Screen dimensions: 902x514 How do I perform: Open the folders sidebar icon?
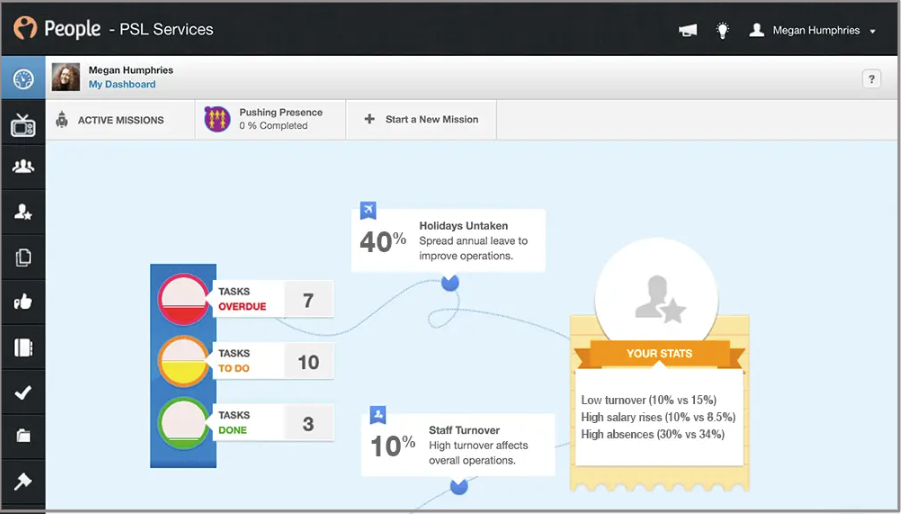(x=23, y=436)
